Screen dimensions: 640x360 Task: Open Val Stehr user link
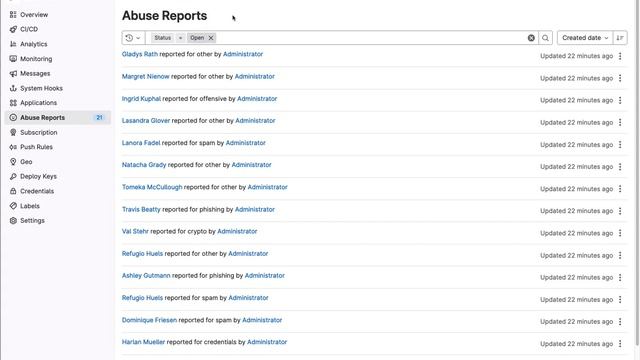pyautogui.click(x=135, y=231)
